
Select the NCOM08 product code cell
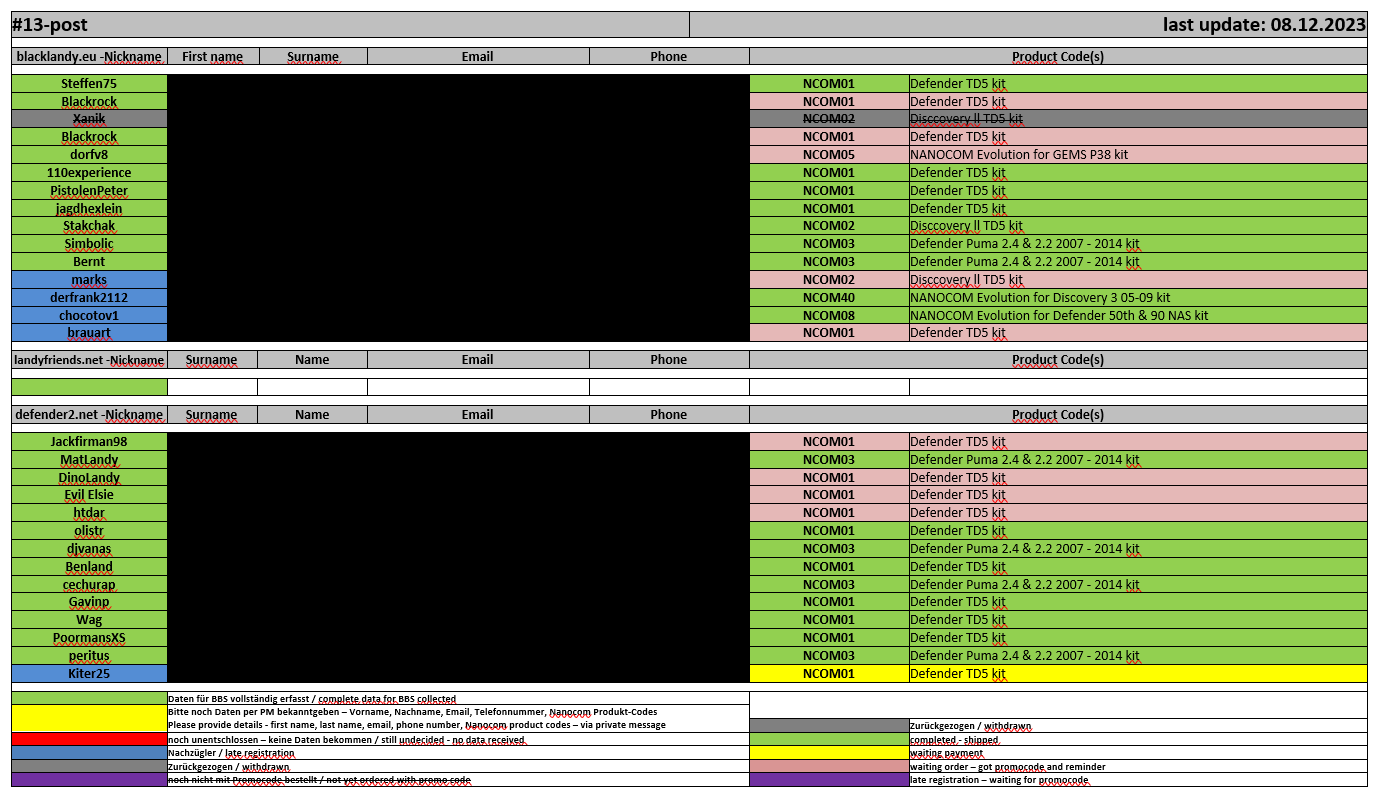(829, 316)
